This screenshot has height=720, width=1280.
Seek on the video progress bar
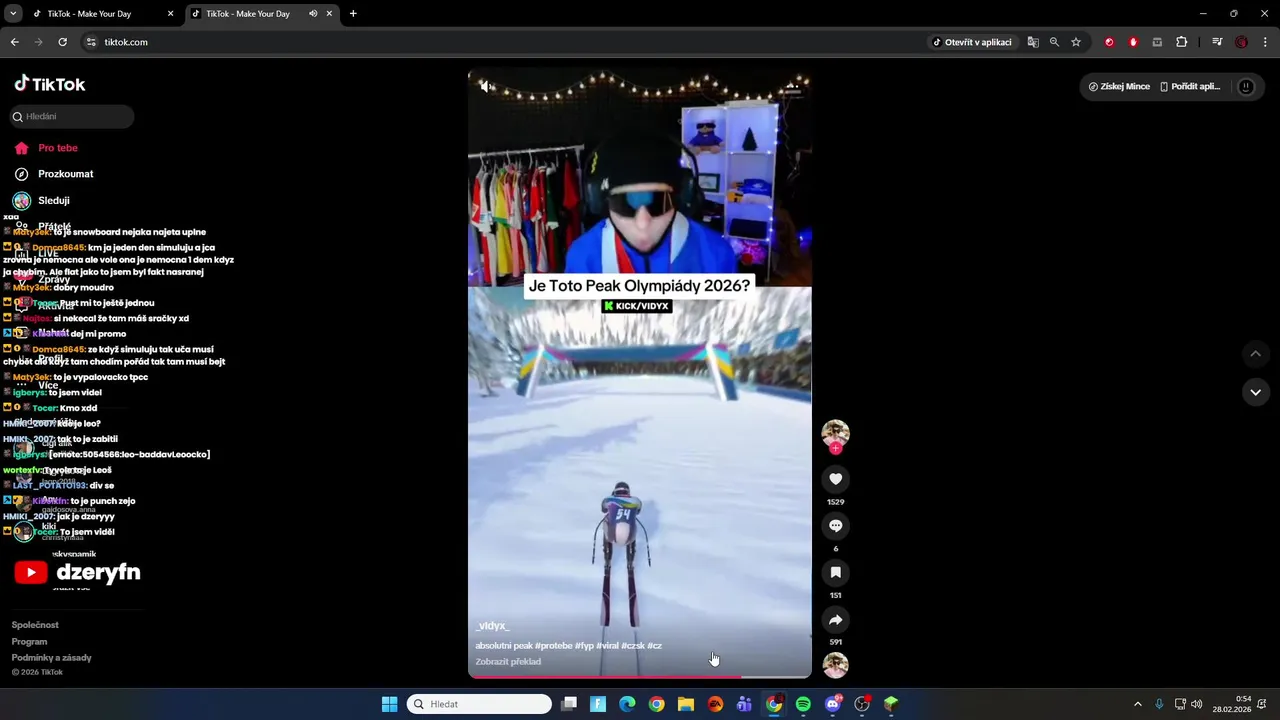click(640, 677)
